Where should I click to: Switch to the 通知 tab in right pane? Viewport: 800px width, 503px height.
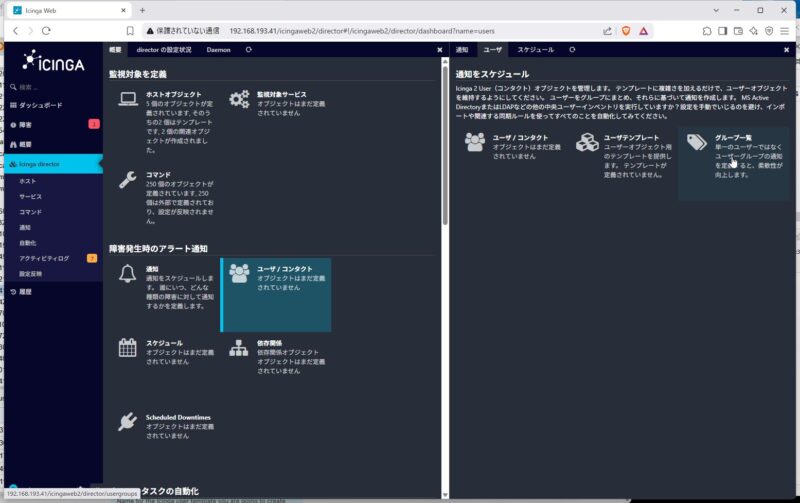(x=462, y=50)
